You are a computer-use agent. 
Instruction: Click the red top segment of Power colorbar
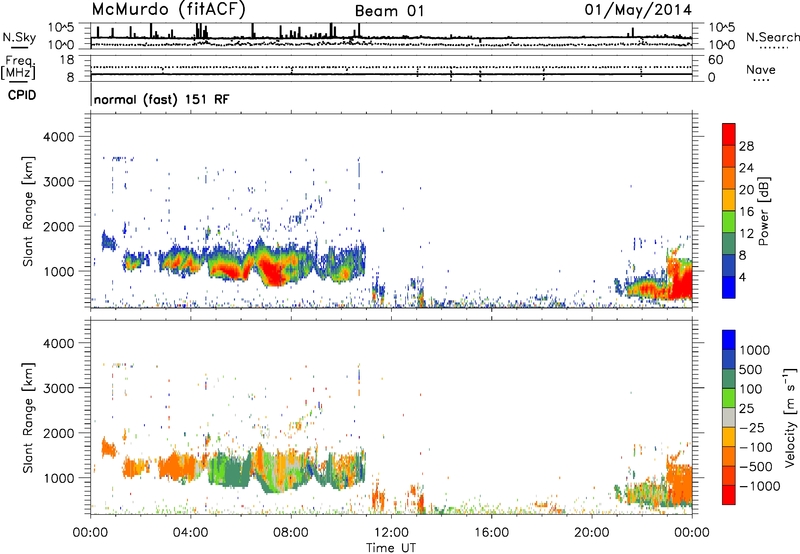click(729, 134)
